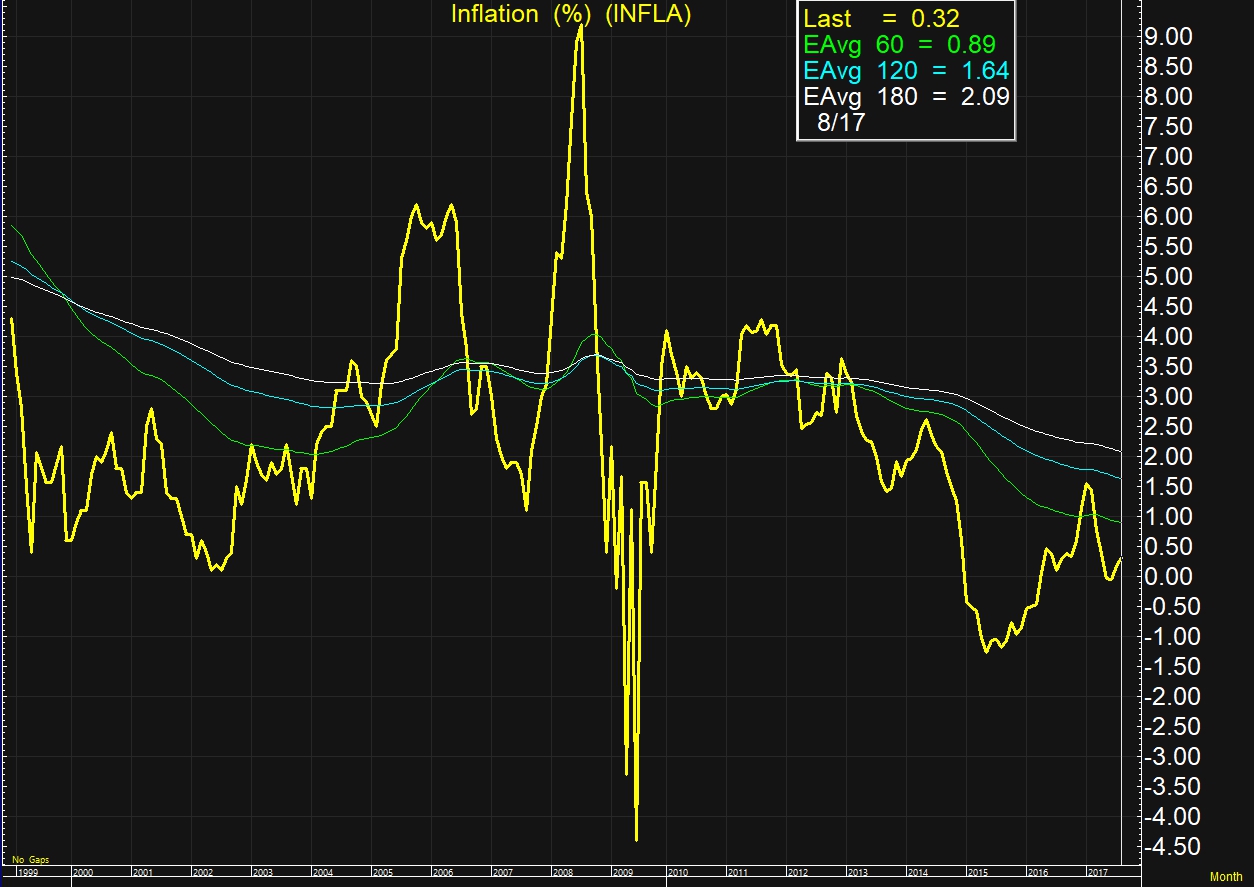Select the white EAvg 180 legend entry

point(906,97)
